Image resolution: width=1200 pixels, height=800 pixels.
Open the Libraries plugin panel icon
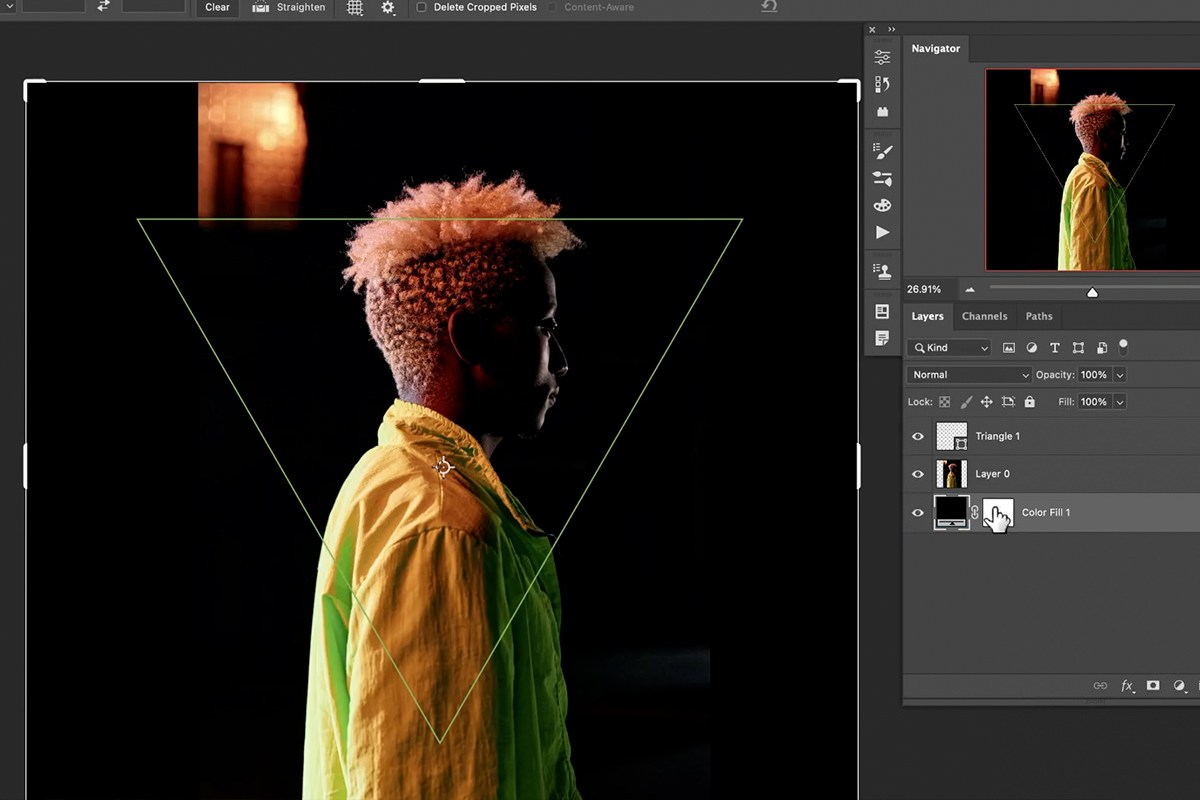click(882, 112)
